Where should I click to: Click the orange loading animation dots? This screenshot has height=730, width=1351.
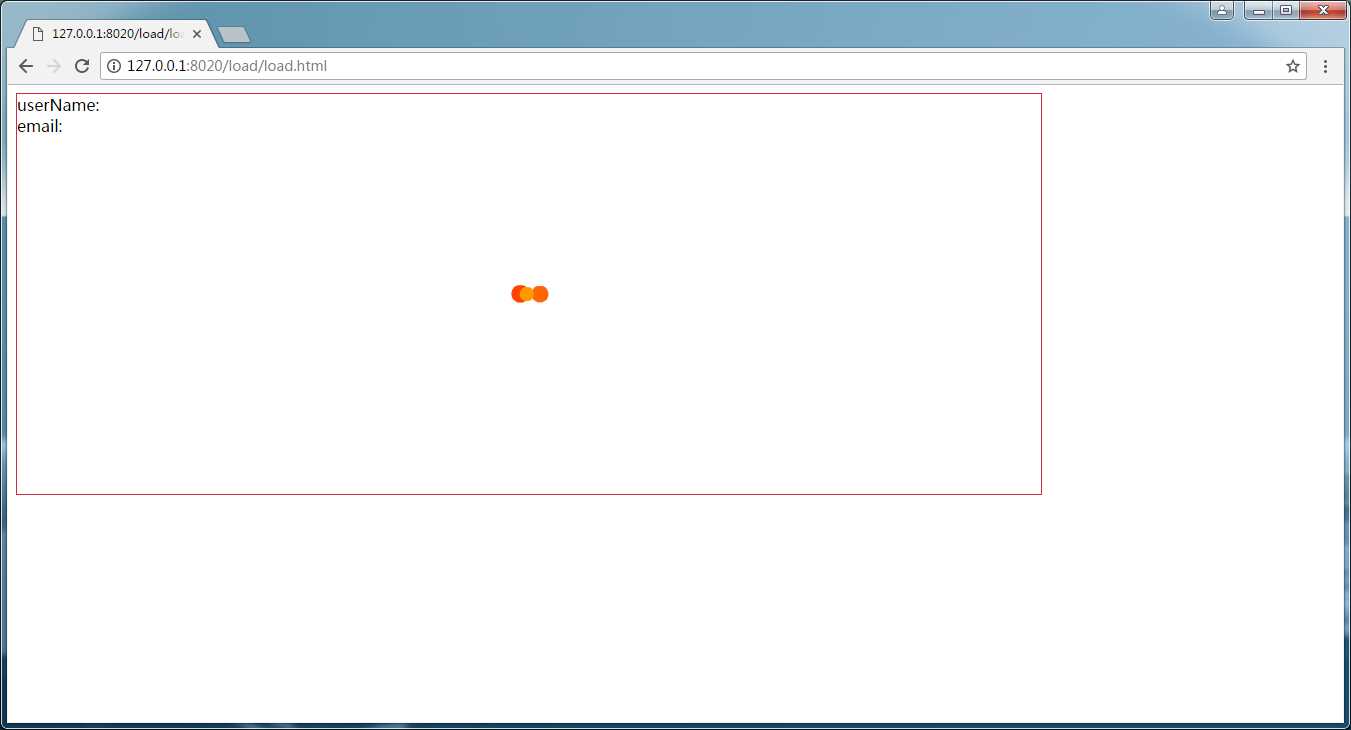pyautogui.click(x=530, y=294)
